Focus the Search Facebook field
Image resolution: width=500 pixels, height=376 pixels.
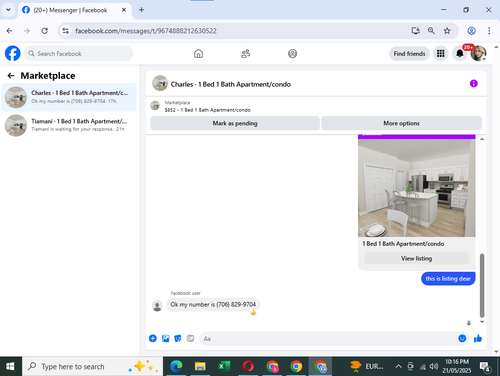click(78, 53)
